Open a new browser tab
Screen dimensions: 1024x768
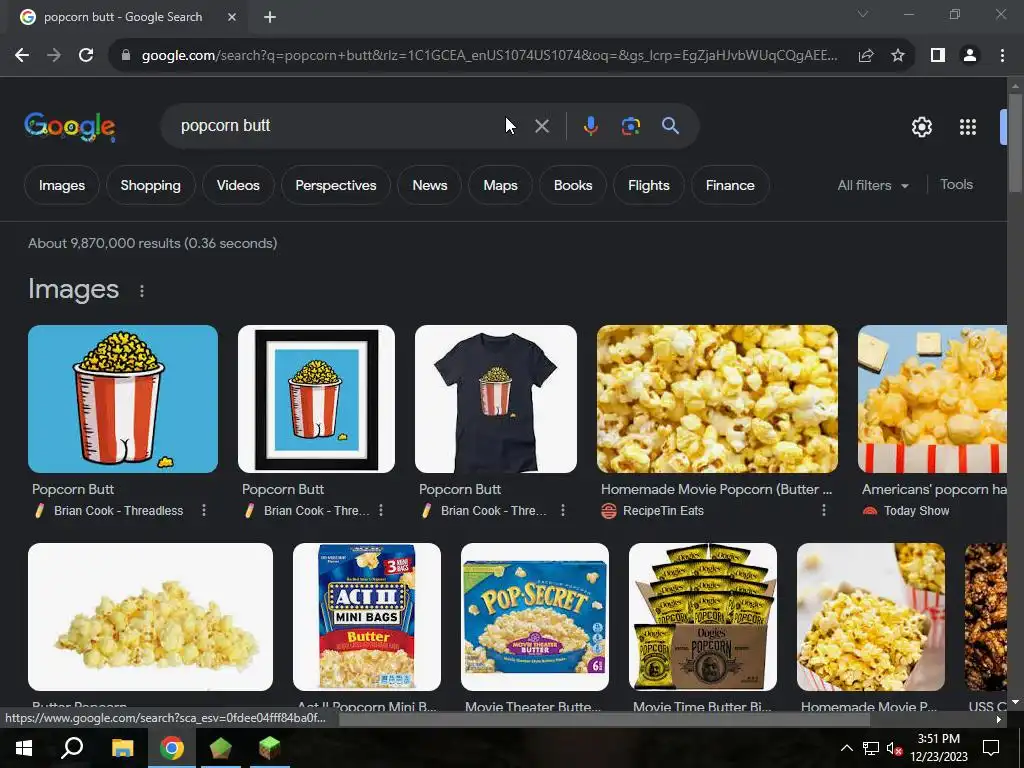(270, 17)
